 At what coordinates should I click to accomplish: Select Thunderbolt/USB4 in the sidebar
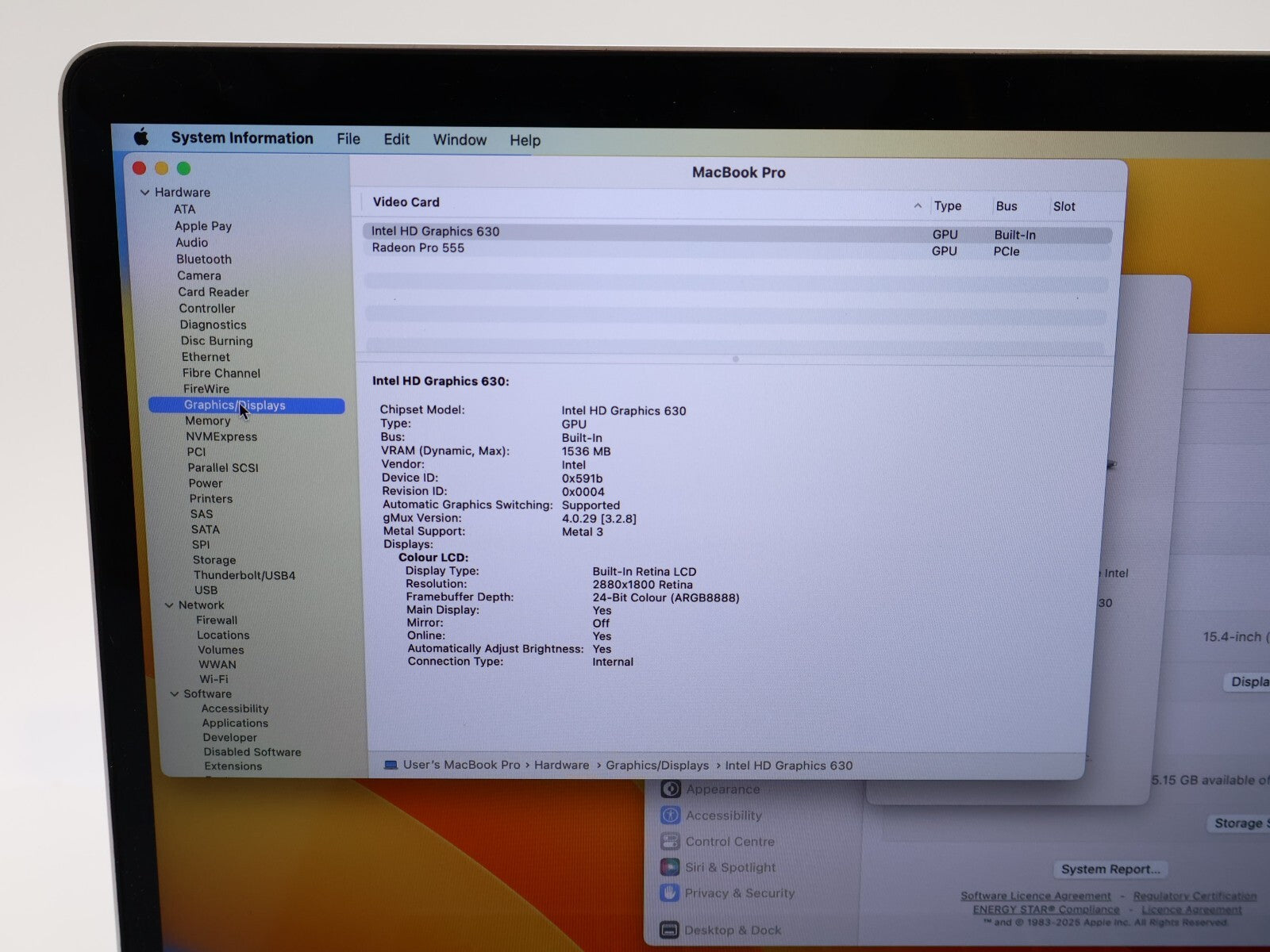click(x=244, y=575)
